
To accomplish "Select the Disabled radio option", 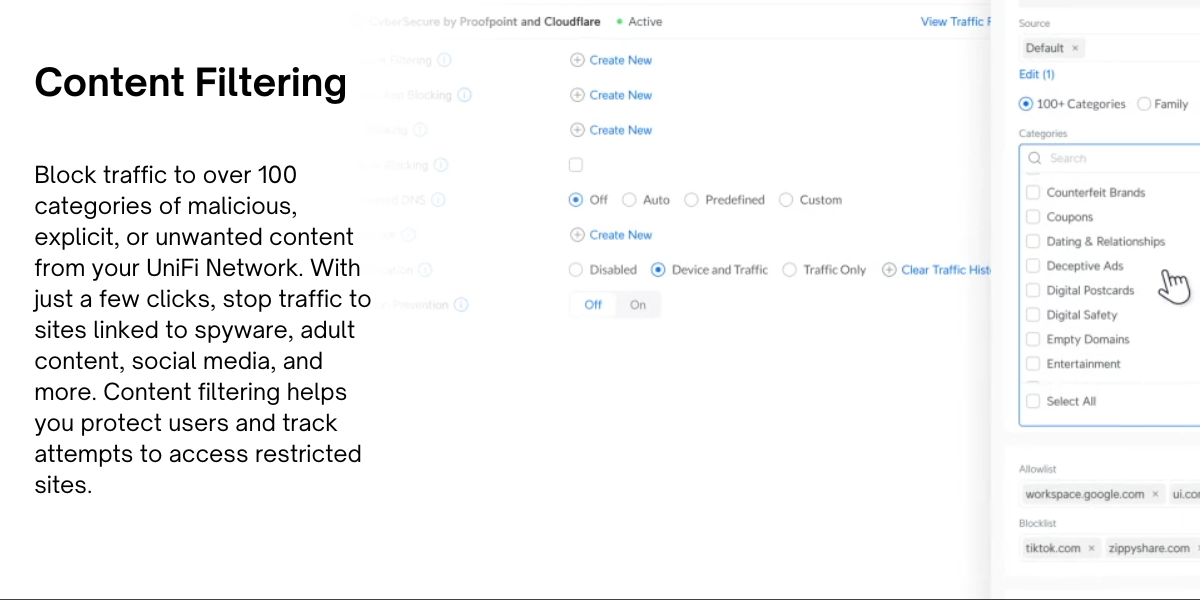I will pyautogui.click(x=576, y=270).
